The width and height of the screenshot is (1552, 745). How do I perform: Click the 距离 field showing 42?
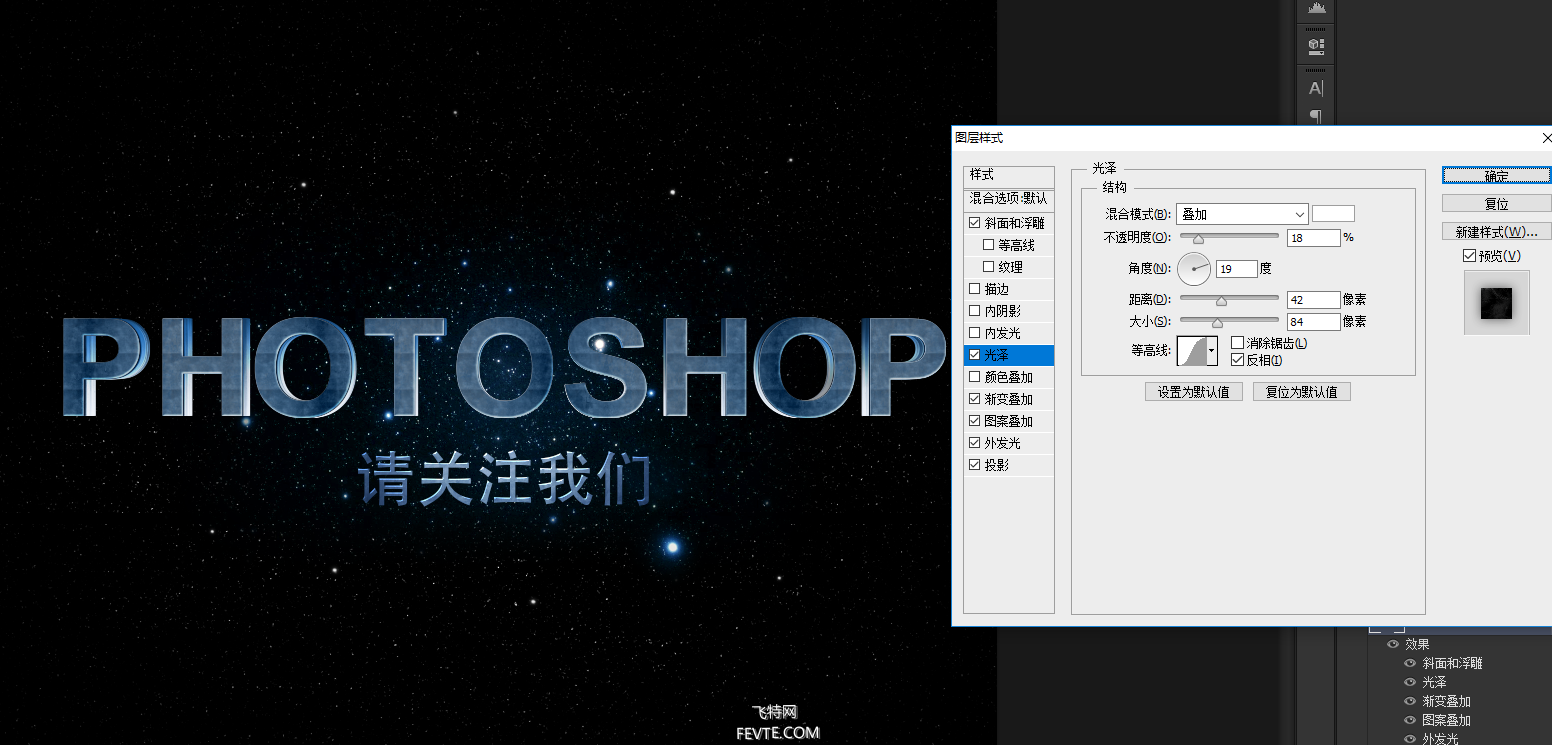click(x=1313, y=300)
